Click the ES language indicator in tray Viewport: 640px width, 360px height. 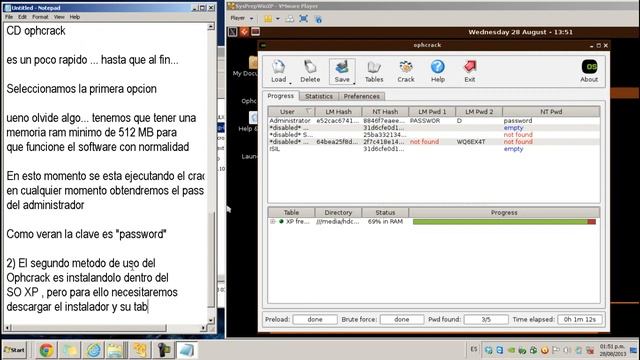(x=473, y=349)
